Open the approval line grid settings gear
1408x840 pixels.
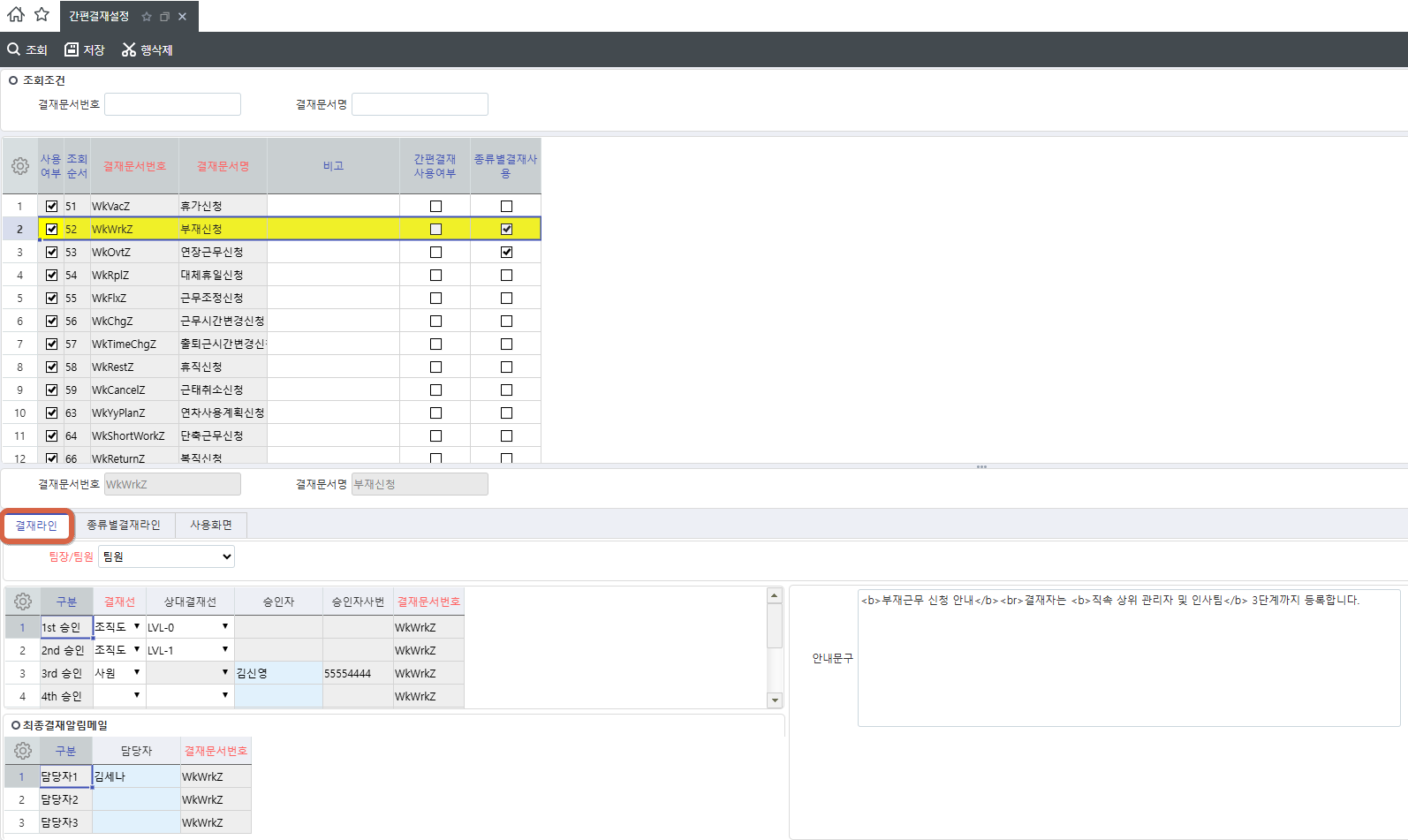[x=23, y=602]
